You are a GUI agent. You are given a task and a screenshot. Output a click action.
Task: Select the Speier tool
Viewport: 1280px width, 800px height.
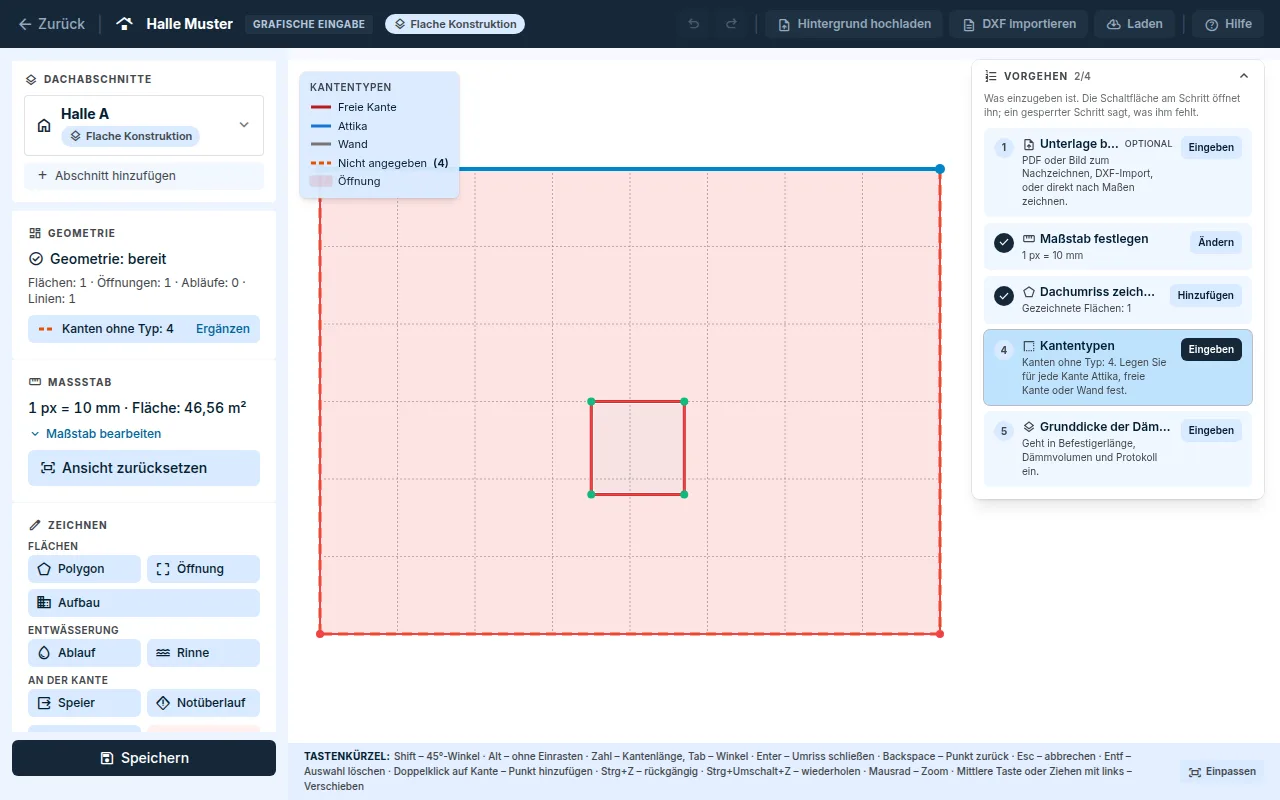click(x=84, y=703)
